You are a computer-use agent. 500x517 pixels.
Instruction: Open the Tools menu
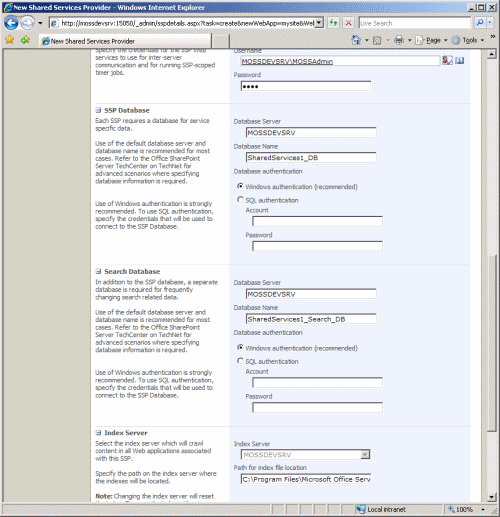pyautogui.click(x=468, y=40)
